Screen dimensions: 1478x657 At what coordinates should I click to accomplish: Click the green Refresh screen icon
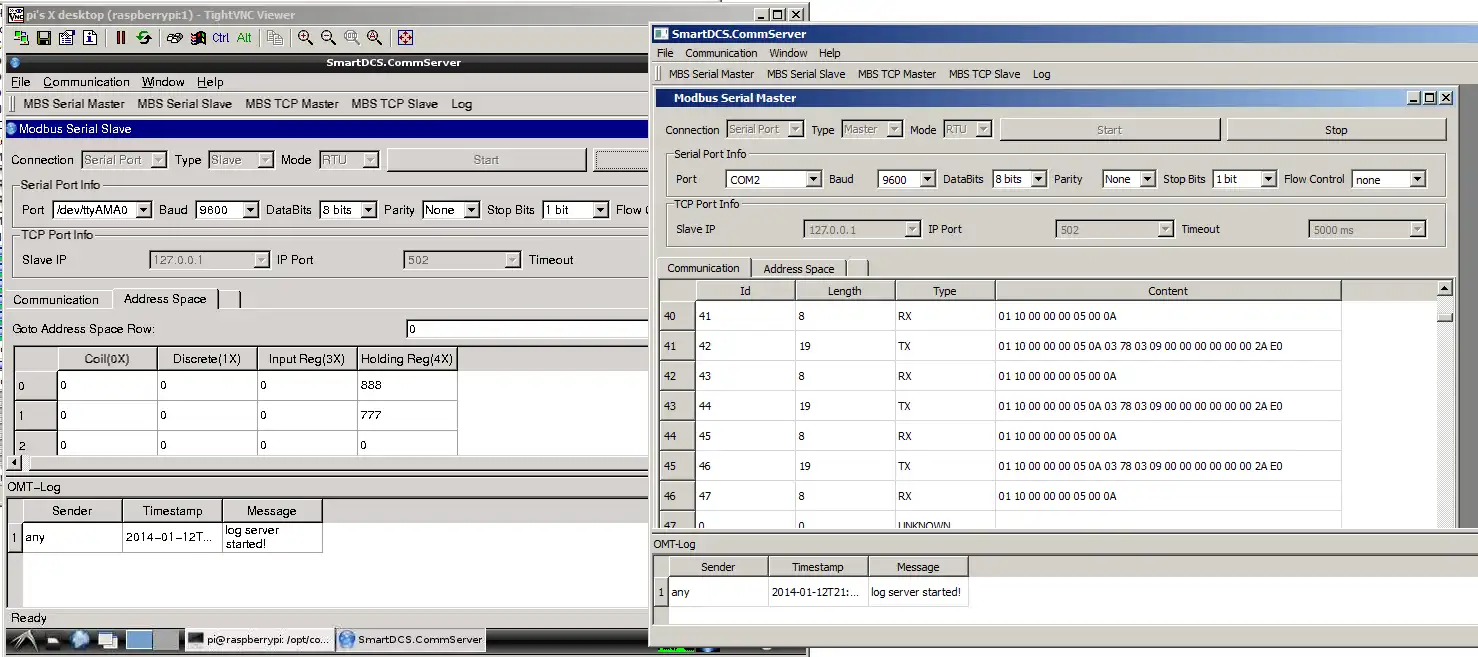click(144, 38)
